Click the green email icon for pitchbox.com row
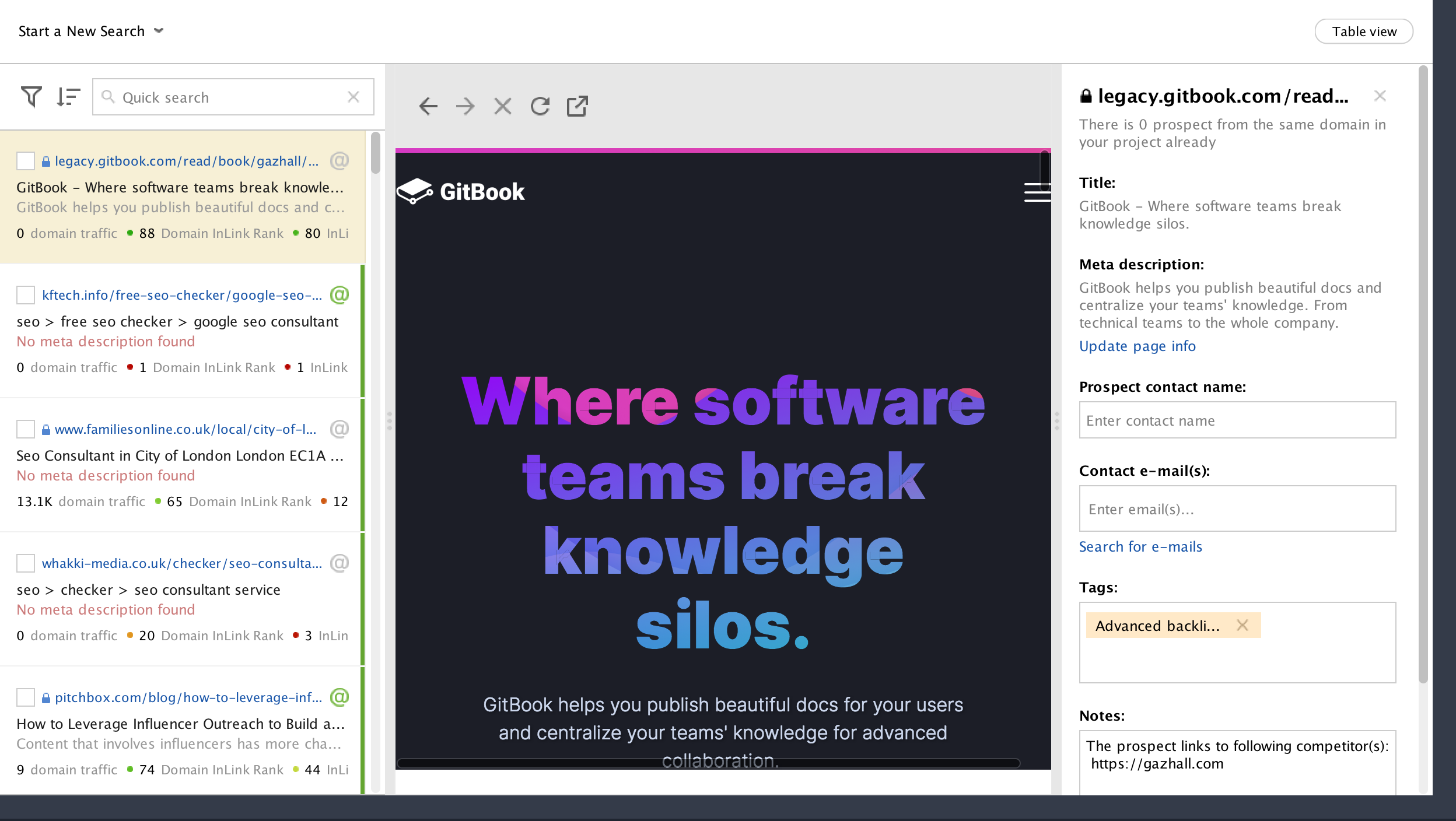This screenshot has width=1456, height=821. pyautogui.click(x=339, y=697)
